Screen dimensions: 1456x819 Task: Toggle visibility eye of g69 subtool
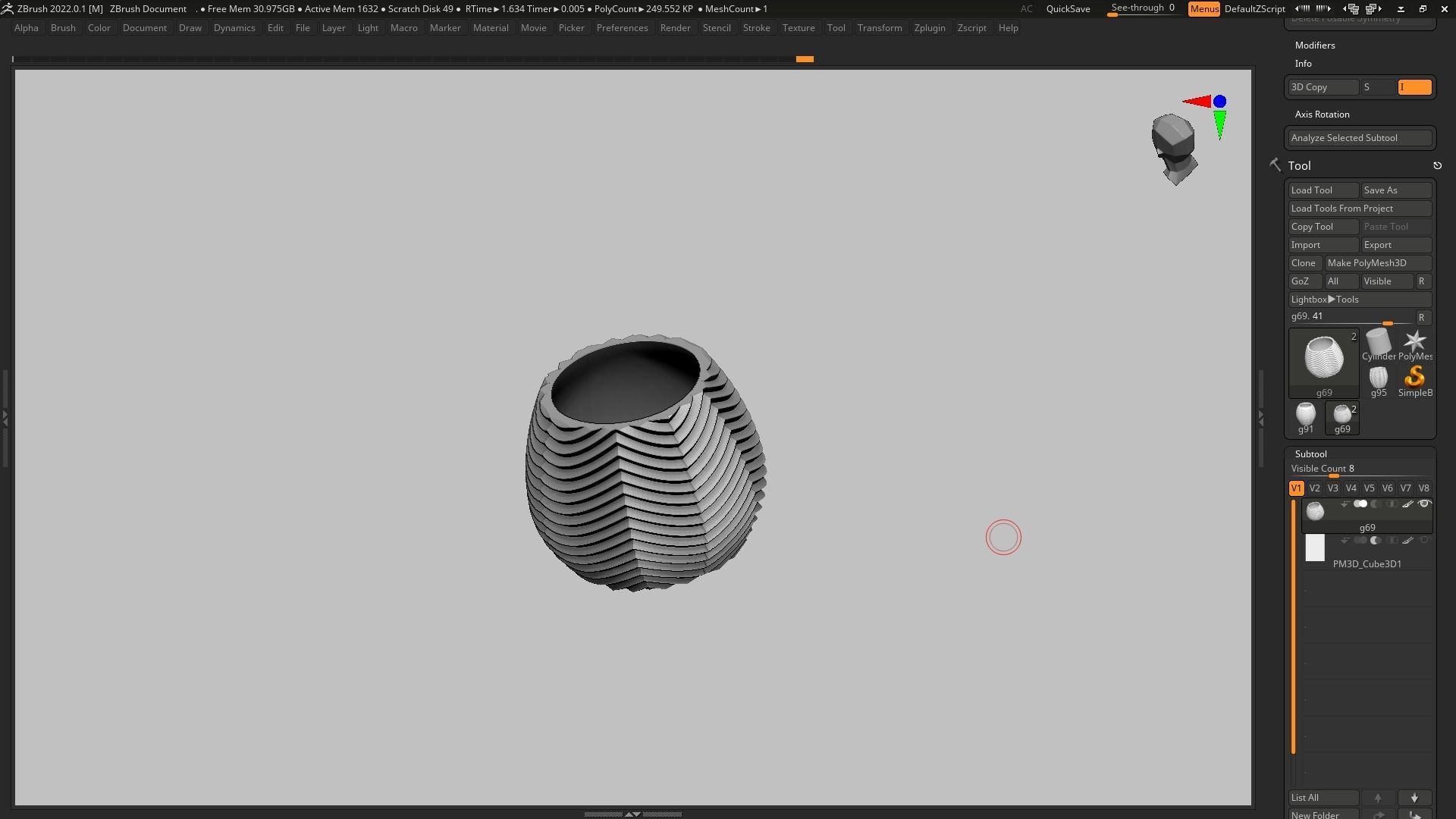click(x=1424, y=504)
